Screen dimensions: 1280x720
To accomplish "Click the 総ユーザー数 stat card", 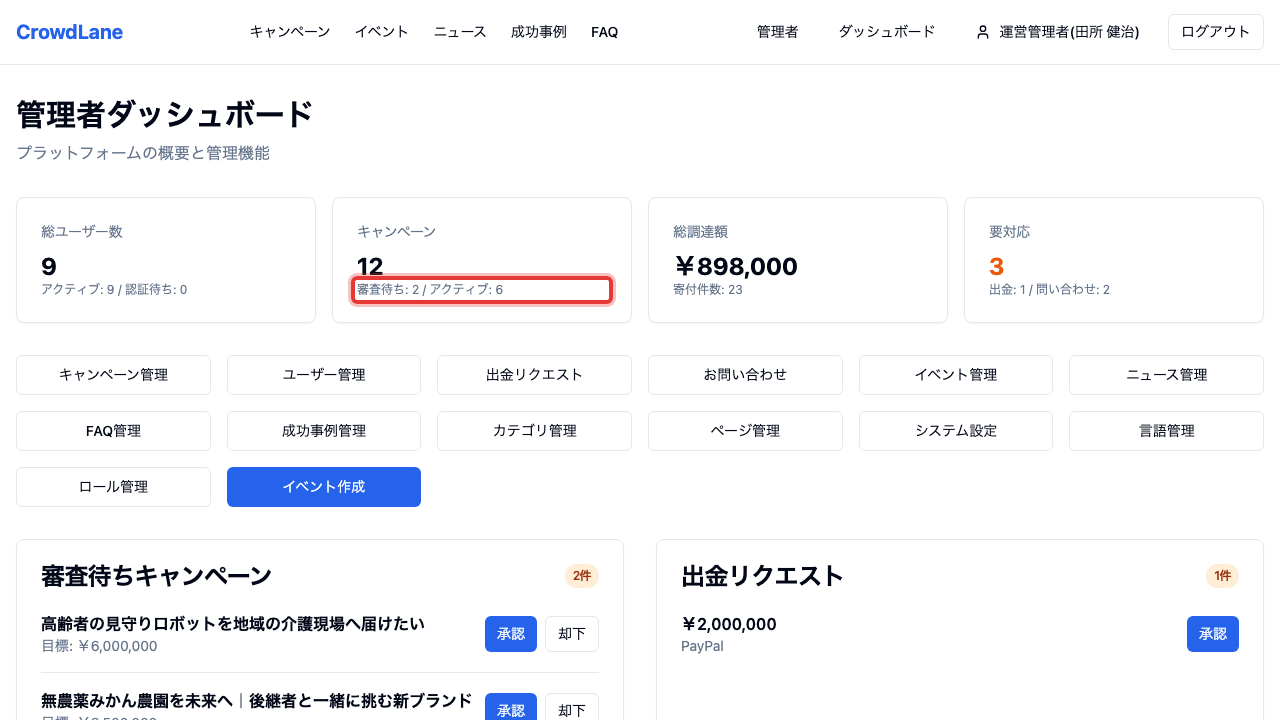I will (166, 260).
